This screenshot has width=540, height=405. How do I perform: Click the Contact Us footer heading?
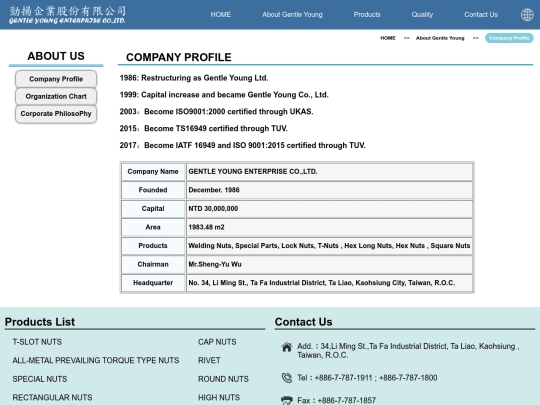click(303, 322)
